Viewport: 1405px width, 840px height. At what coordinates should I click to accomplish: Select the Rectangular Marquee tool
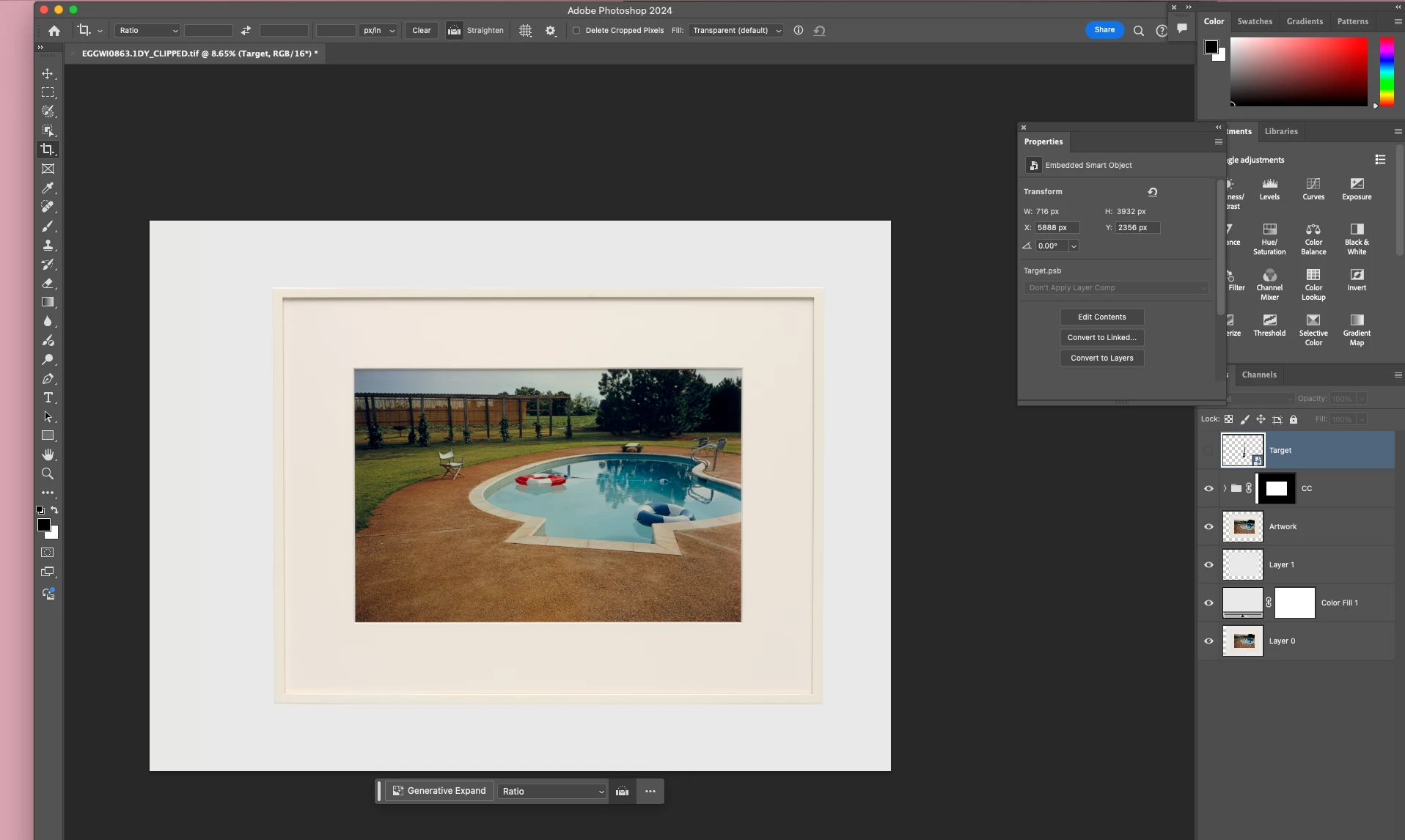point(48,93)
